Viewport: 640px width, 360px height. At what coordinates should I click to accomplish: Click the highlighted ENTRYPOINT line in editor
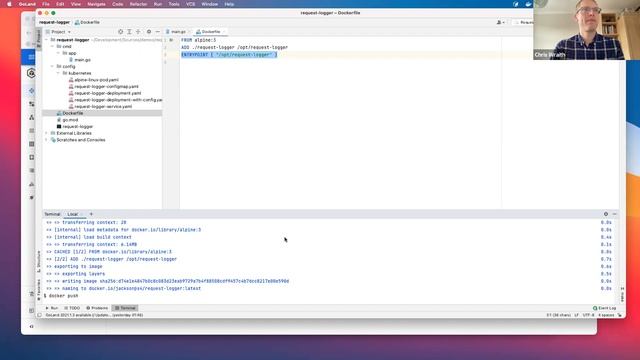229,55
